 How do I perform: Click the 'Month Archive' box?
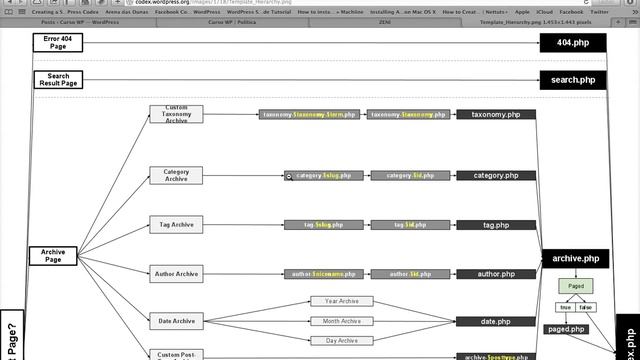coord(342,321)
